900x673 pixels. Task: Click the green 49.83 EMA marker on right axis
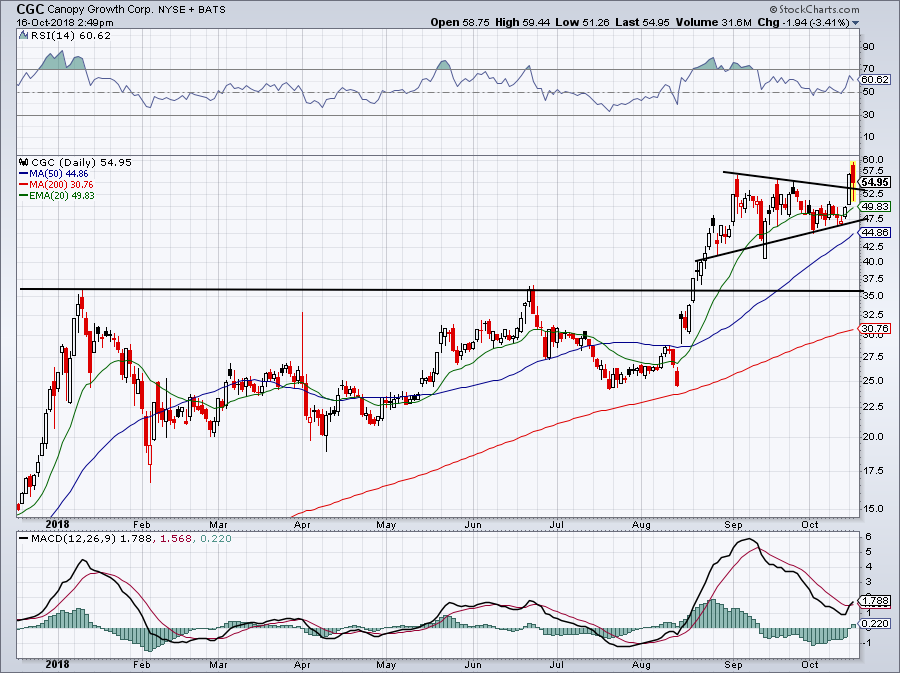pyautogui.click(x=875, y=207)
